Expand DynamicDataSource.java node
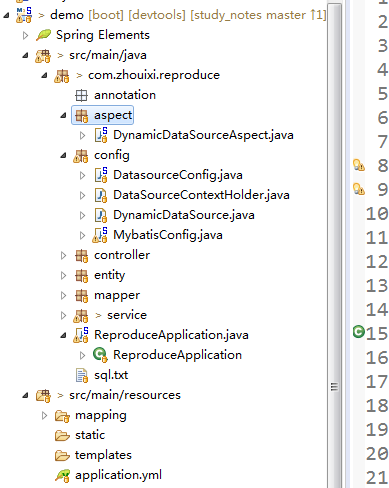Viewport: 389px width, 488px height. tap(82, 215)
